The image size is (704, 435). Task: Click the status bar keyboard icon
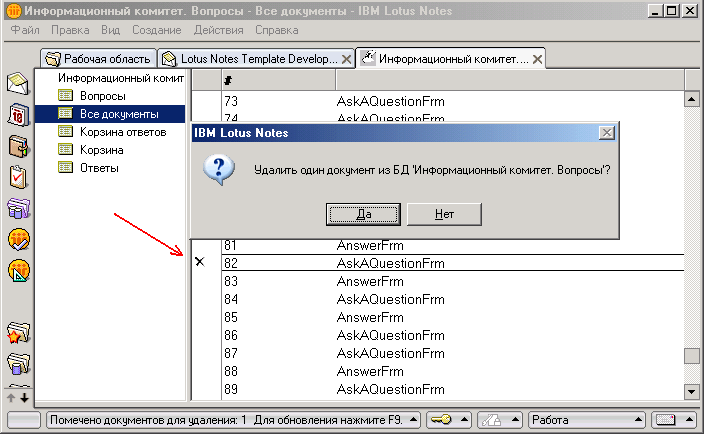[x=665, y=420]
